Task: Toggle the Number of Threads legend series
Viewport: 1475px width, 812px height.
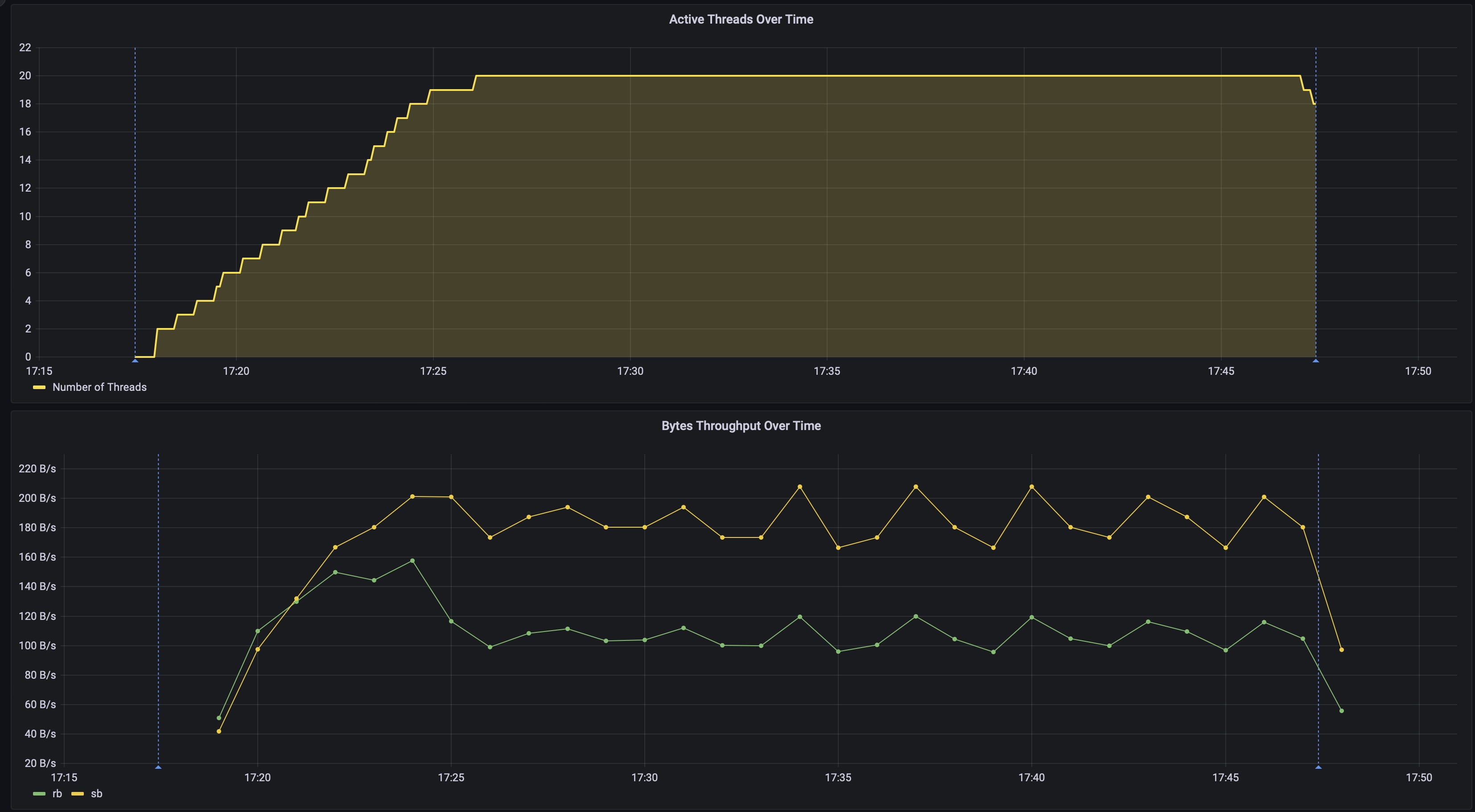Action: coord(99,387)
